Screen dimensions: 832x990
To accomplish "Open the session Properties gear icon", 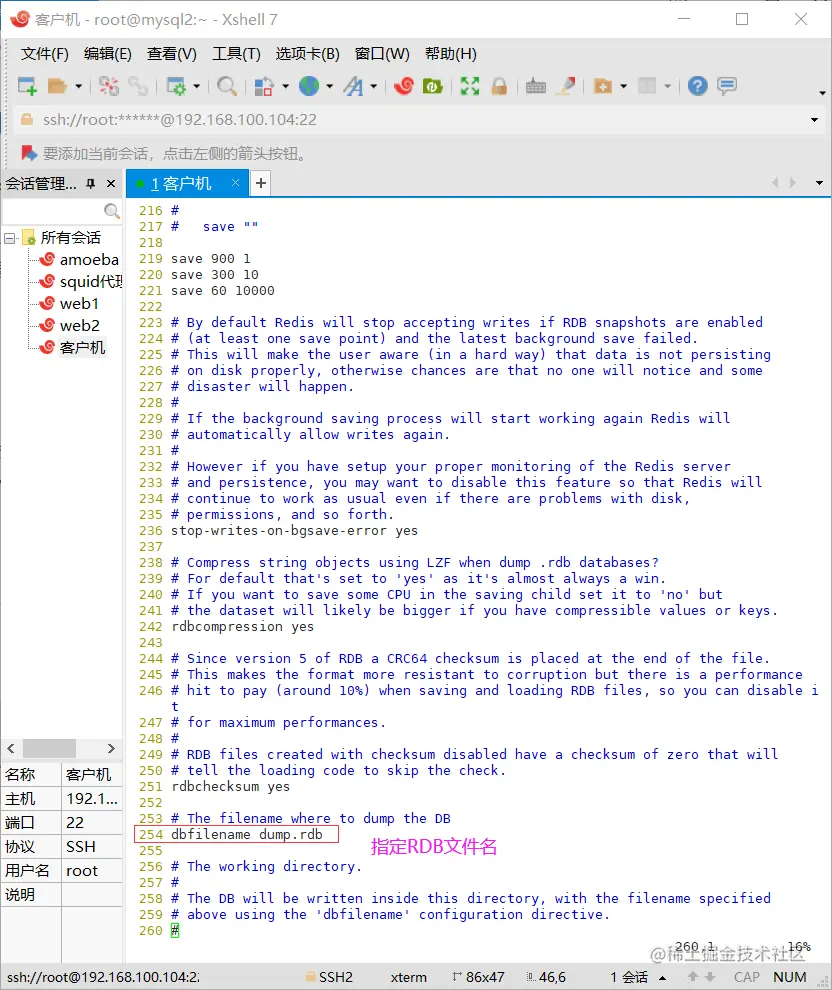I will (x=175, y=86).
